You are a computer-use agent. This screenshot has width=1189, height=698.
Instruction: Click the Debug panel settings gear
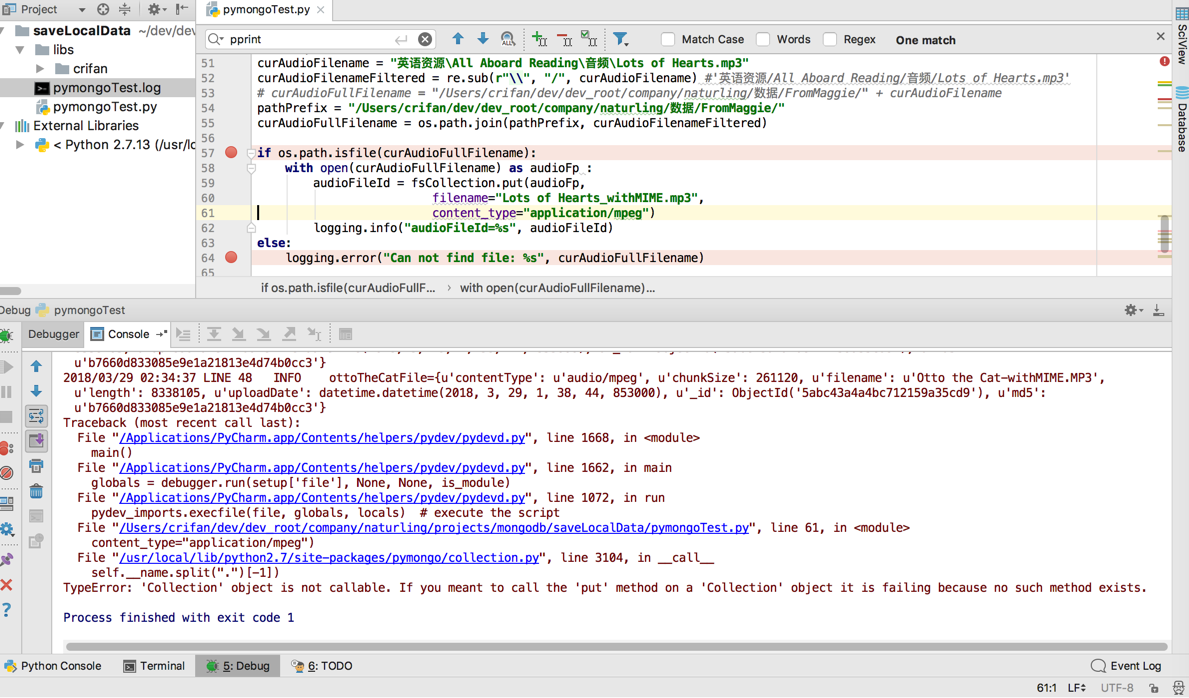(x=1131, y=310)
